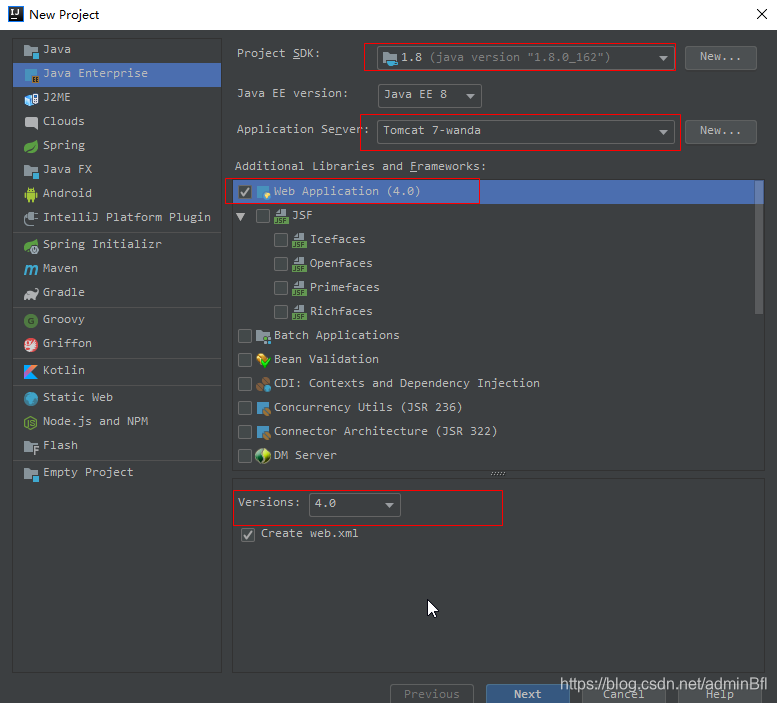Click the Web Application framework icon
This screenshot has width=777, height=703.
[x=263, y=192]
